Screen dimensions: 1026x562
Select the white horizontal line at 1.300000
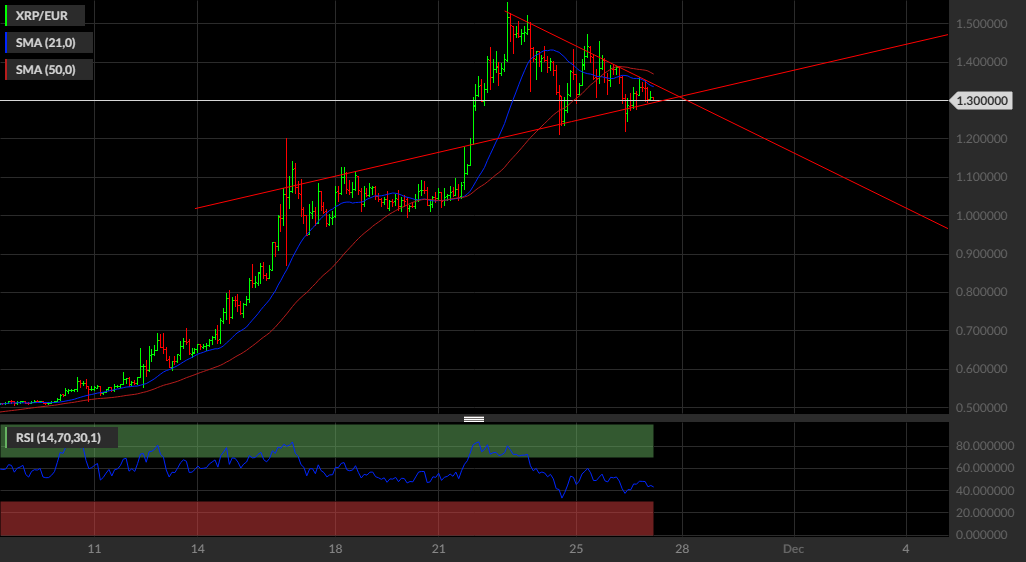pyautogui.click(x=474, y=101)
